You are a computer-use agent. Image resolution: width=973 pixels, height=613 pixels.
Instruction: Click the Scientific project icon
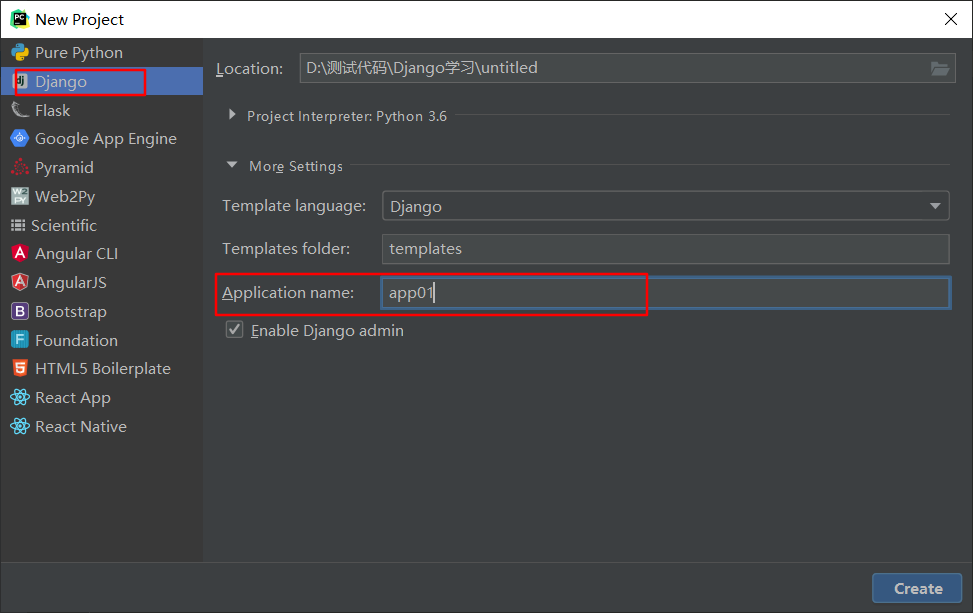tap(18, 225)
